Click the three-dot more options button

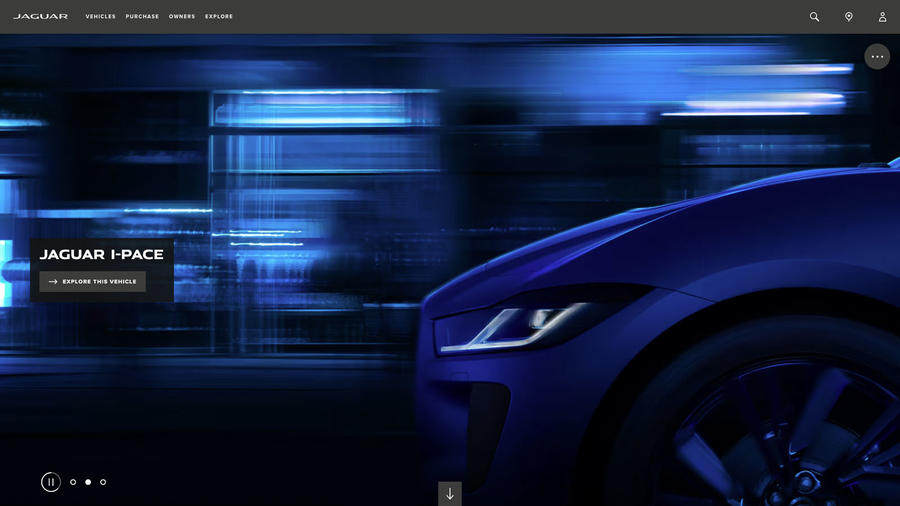[x=877, y=57]
